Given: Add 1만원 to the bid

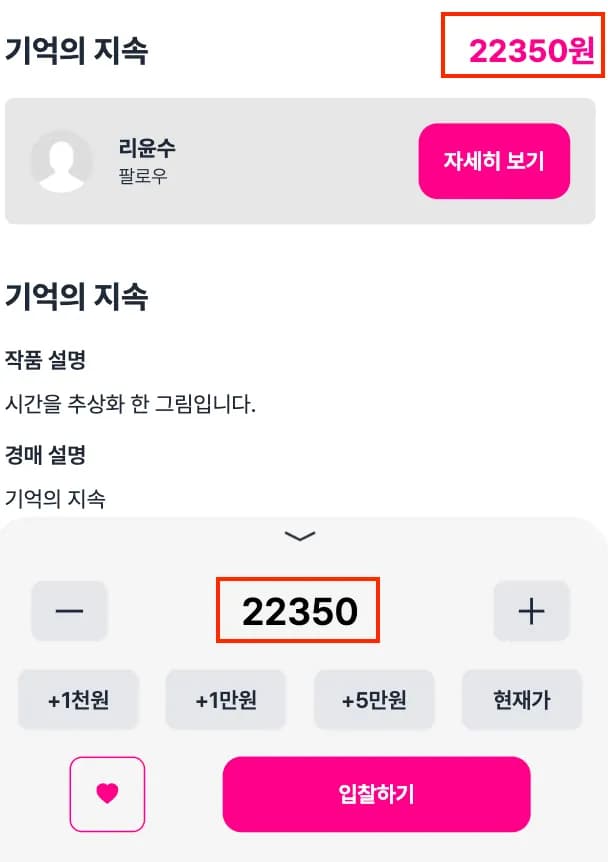Looking at the screenshot, I should 226,700.
